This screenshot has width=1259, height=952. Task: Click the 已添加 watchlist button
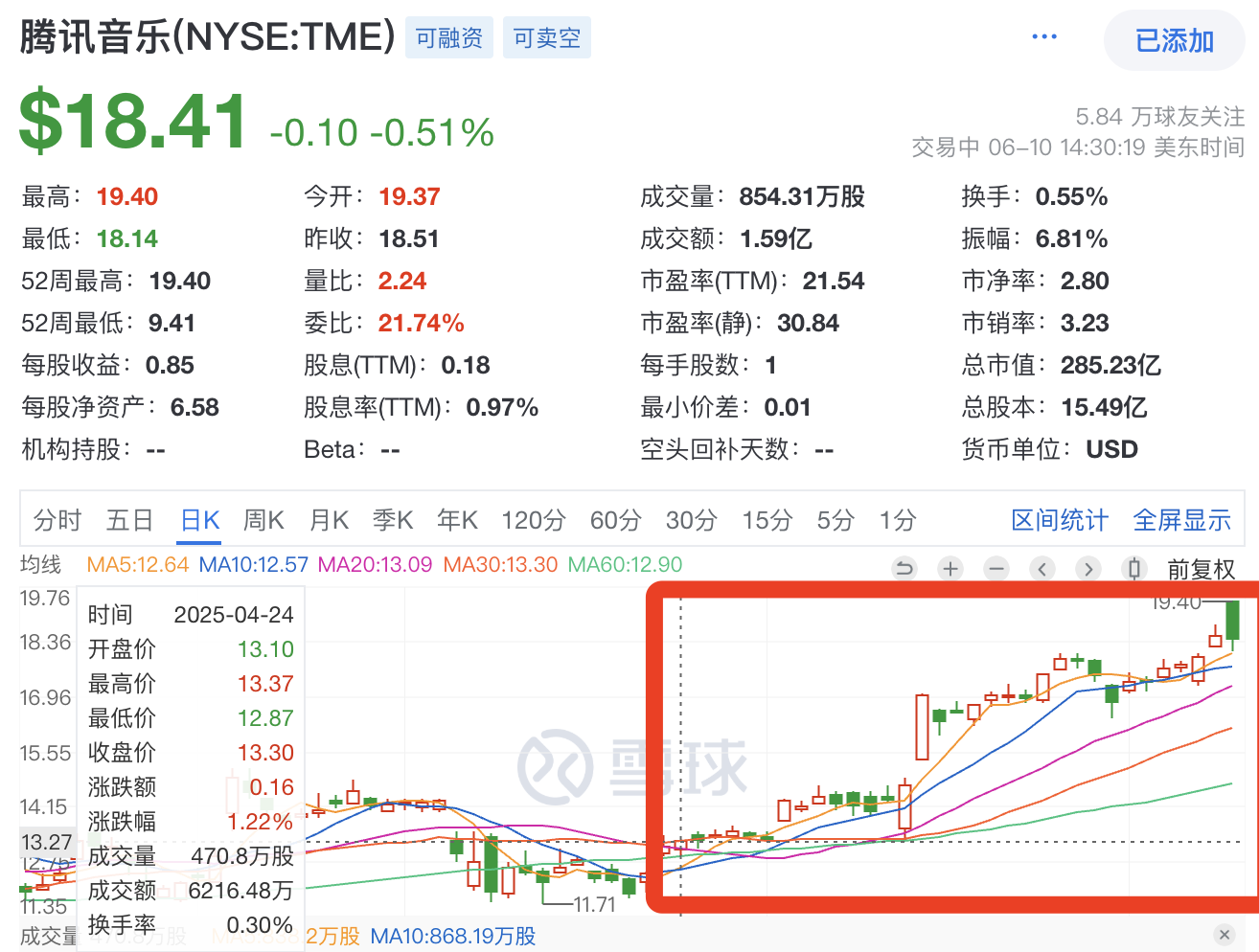pos(1175,40)
